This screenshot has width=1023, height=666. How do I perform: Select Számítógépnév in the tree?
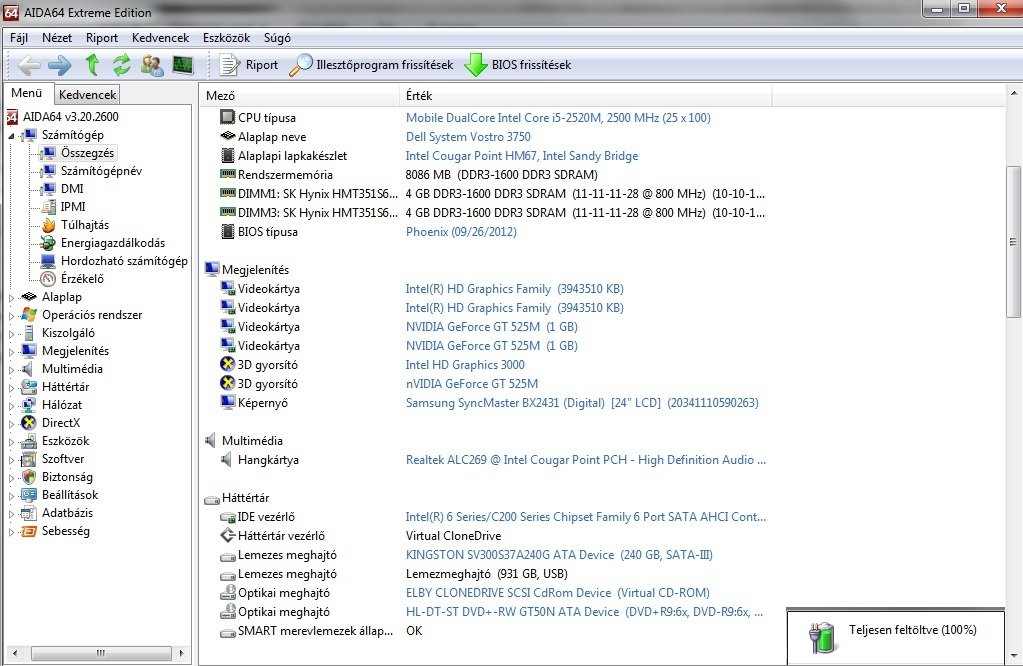pyautogui.click(x=101, y=171)
